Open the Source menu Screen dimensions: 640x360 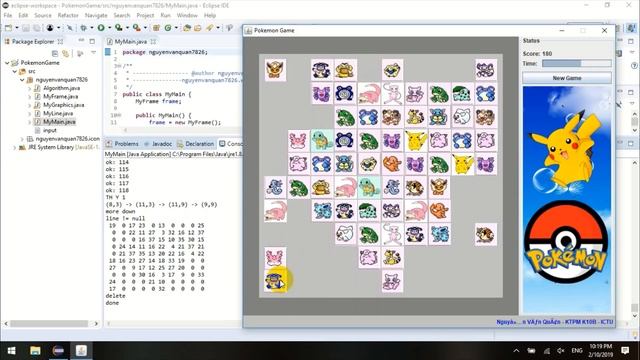[x=43, y=15]
